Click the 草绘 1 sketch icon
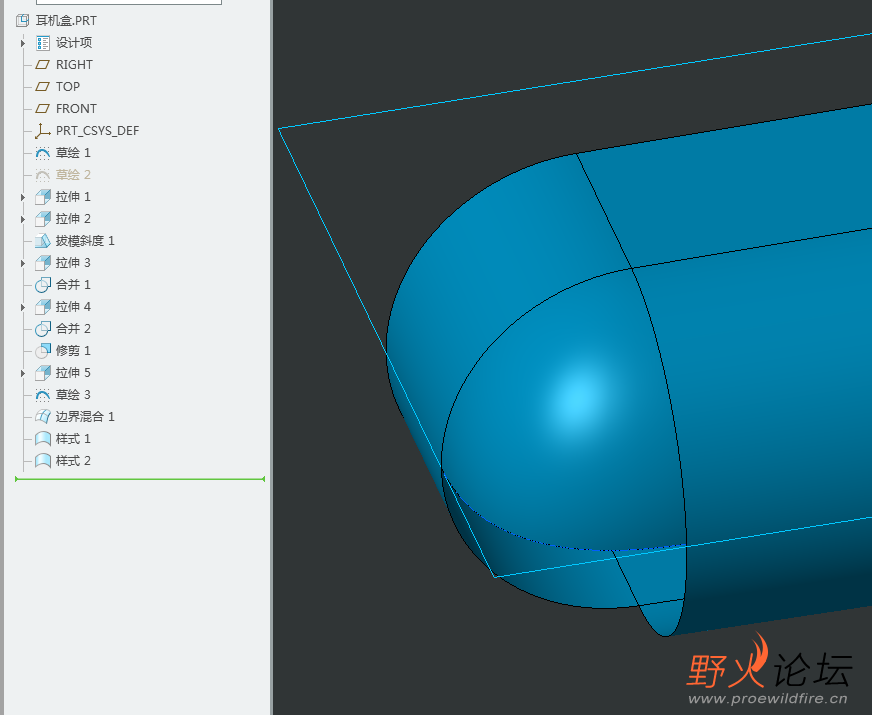The width and height of the screenshot is (872, 715). [43, 153]
